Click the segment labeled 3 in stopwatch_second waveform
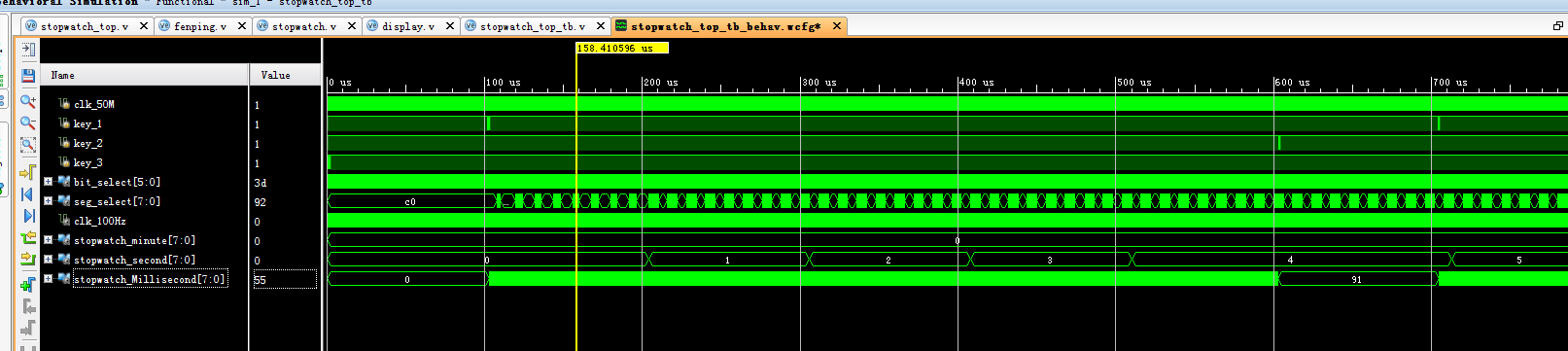1568x351 pixels. (x=1050, y=260)
